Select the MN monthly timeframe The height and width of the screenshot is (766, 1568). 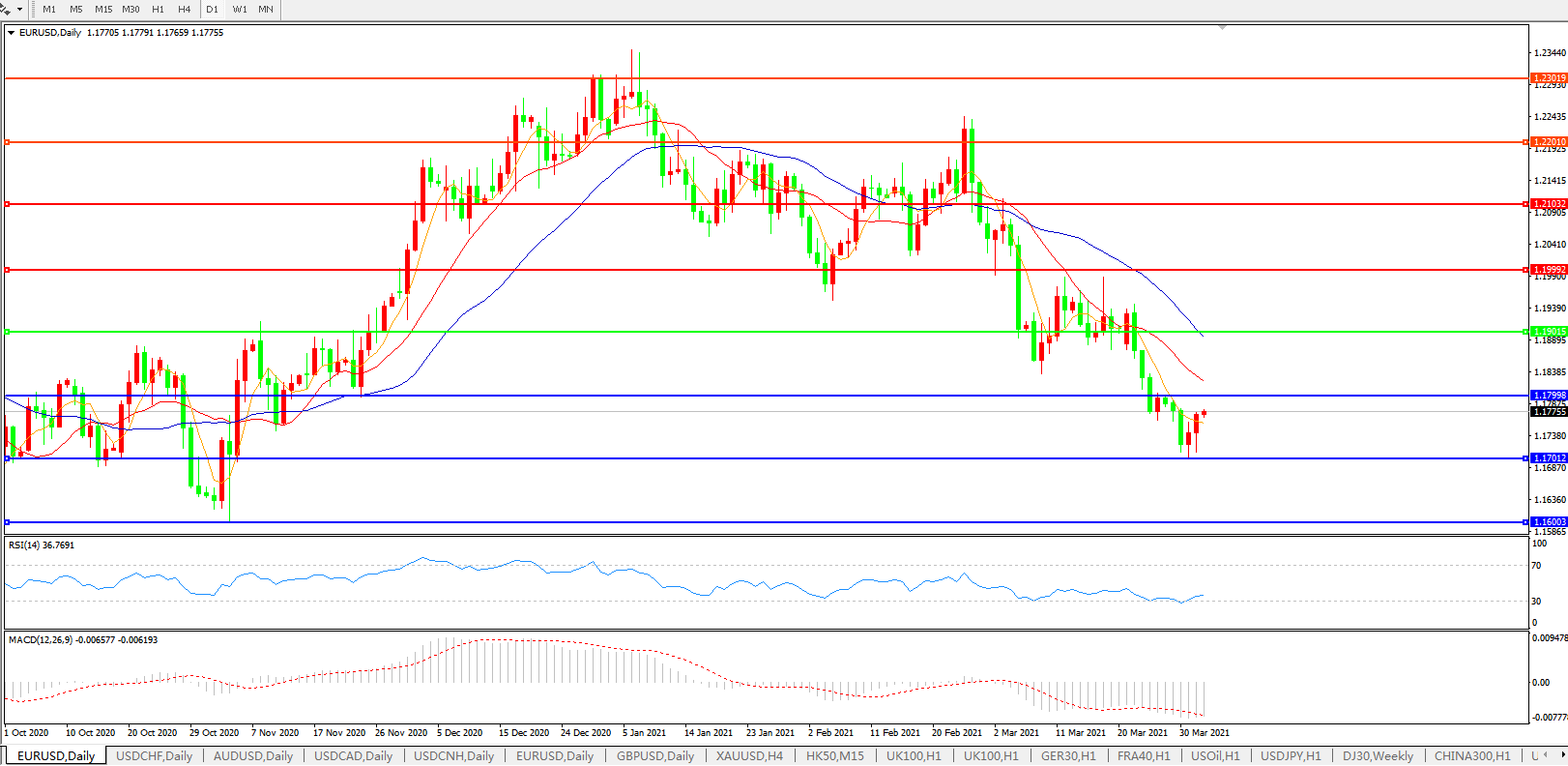pos(266,9)
